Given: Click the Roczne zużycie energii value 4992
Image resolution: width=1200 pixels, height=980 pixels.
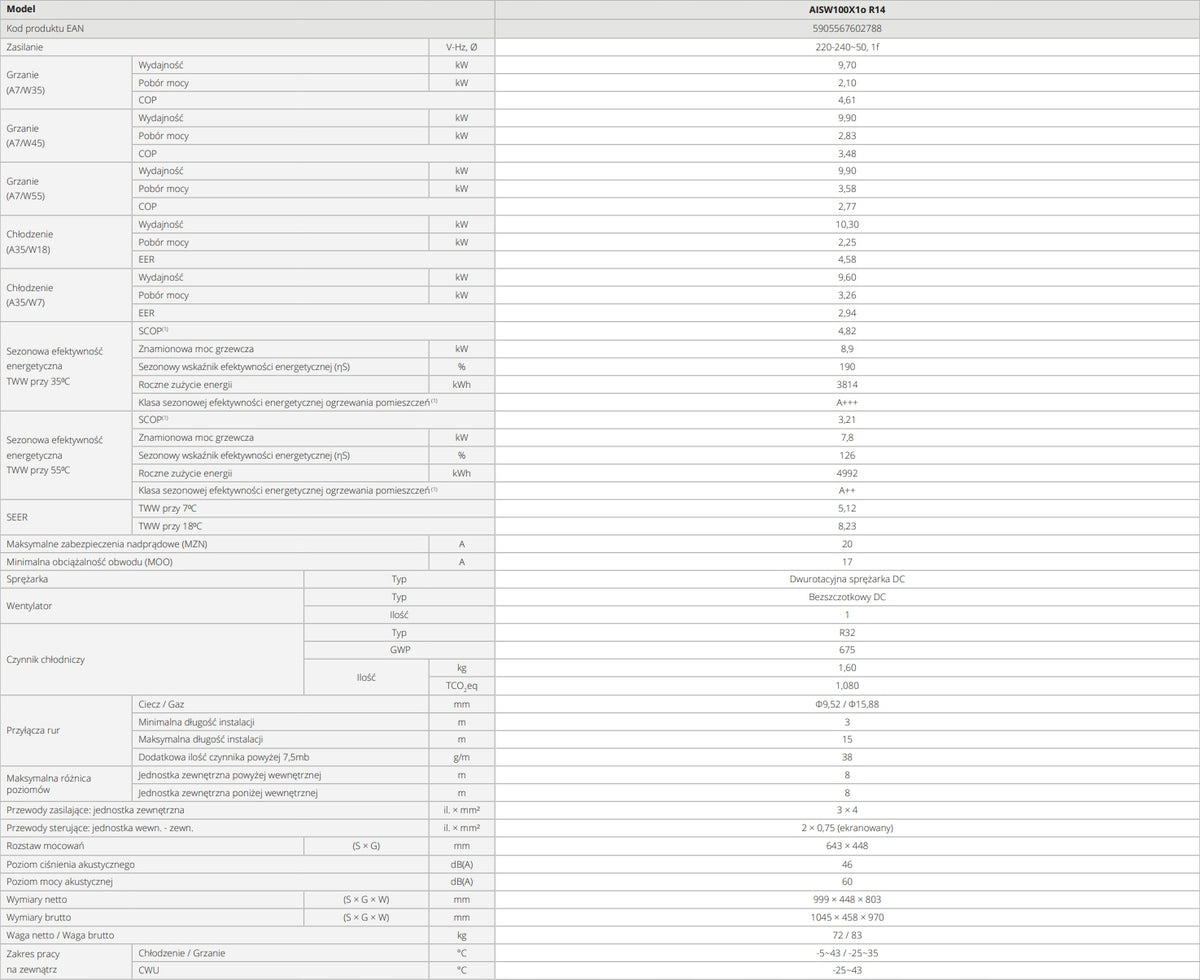Looking at the screenshot, I should click(847, 473).
